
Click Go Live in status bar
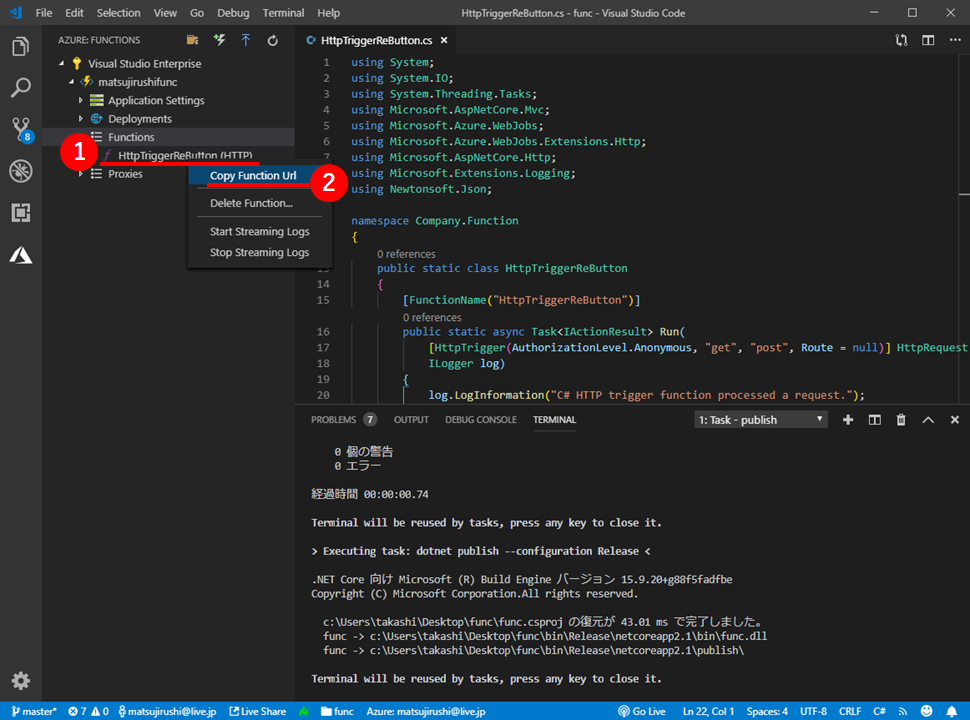(642, 711)
